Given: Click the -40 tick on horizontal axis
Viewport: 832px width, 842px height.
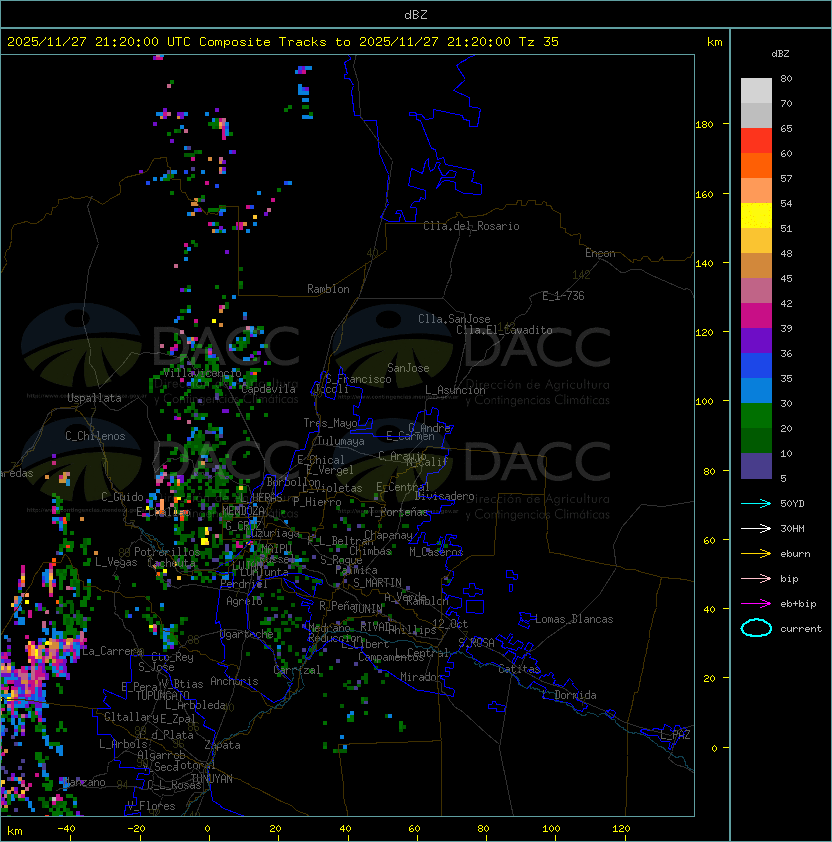Looking at the screenshot, I should pos(67,829).
